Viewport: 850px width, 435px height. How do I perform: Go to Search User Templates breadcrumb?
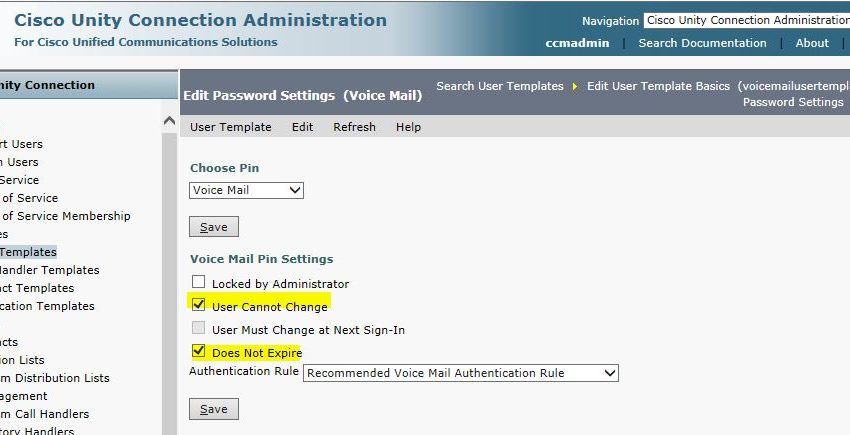500,86
